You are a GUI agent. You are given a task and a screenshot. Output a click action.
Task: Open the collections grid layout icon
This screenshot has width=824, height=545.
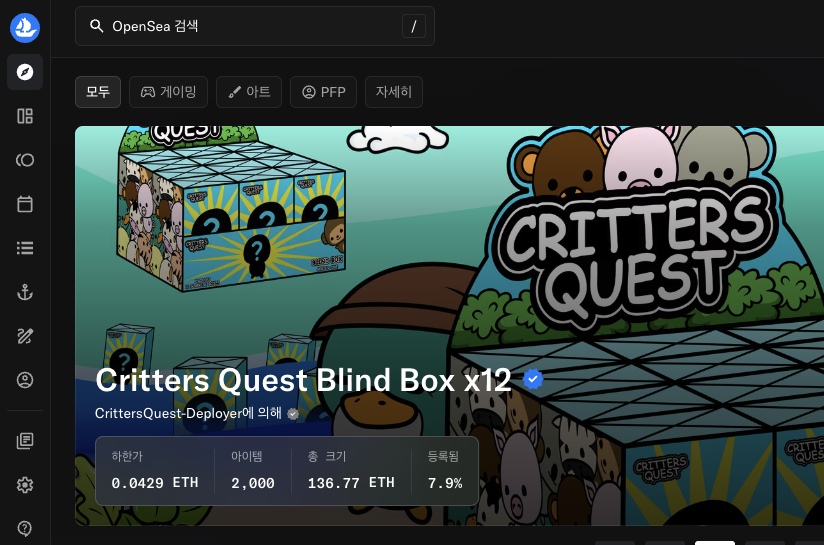25,116
